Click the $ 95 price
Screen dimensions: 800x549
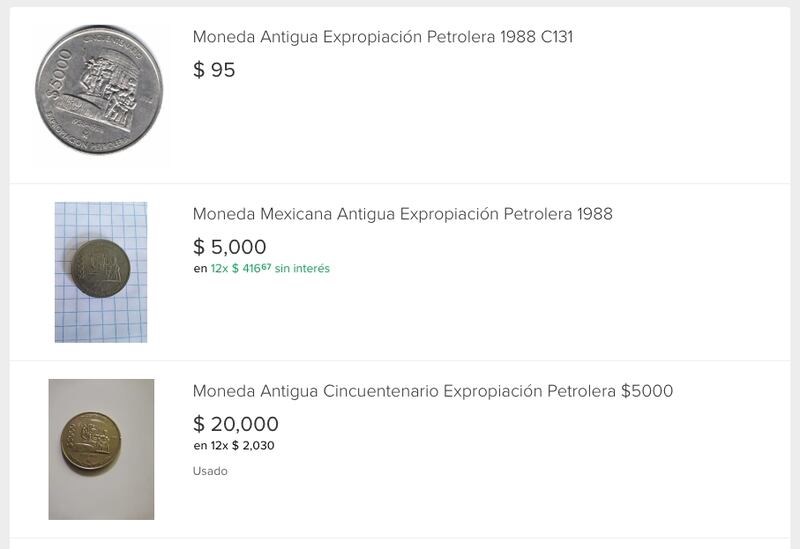[214, 70]
